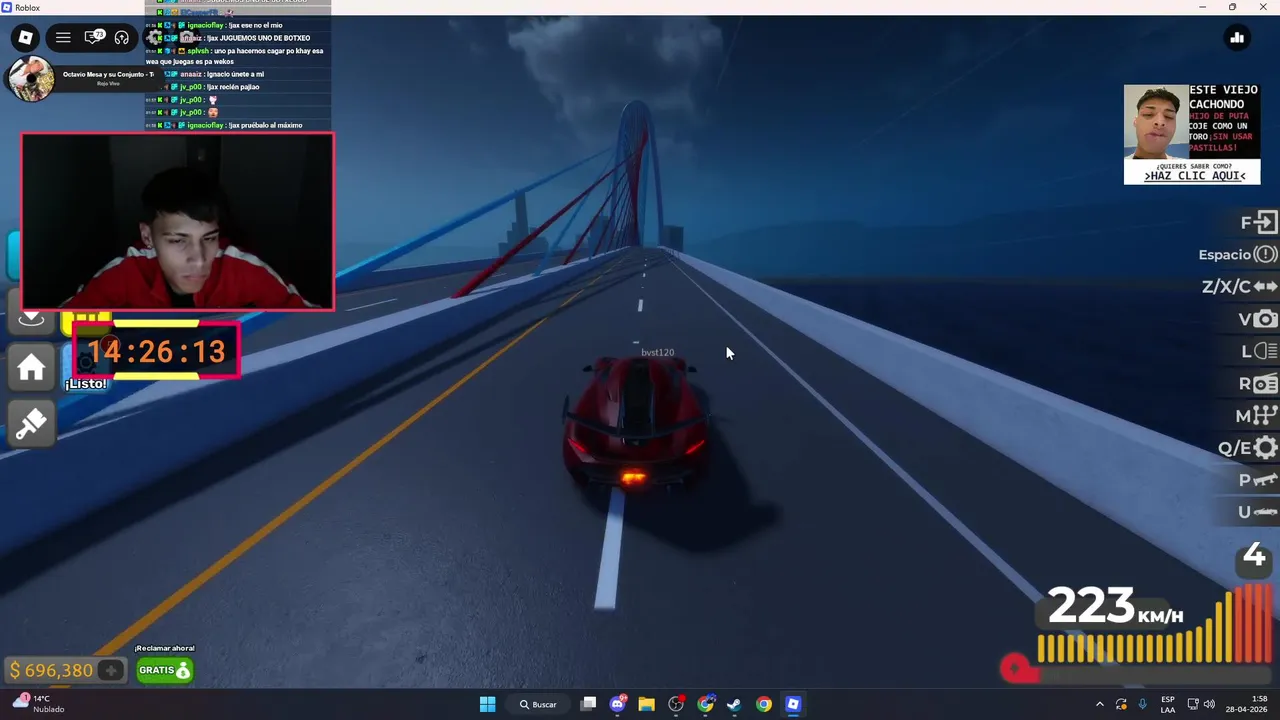The width and height of the screenshot is (1280, 720).
Task: Open the leaderboard icon at top right
Action: [x=1237, y=38]
